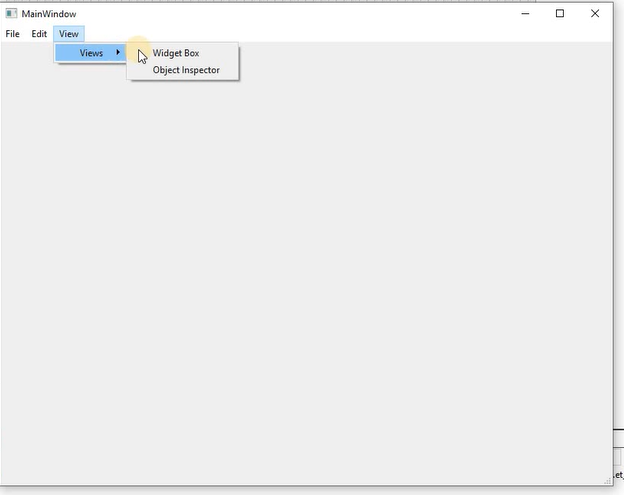The image size is (624, 495).
Task: Close the MainWindow window
Action: 595,14
